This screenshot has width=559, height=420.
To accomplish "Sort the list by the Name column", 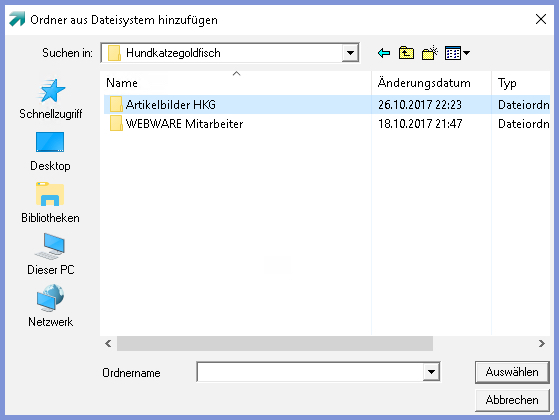I will click(x=236, y=83).
